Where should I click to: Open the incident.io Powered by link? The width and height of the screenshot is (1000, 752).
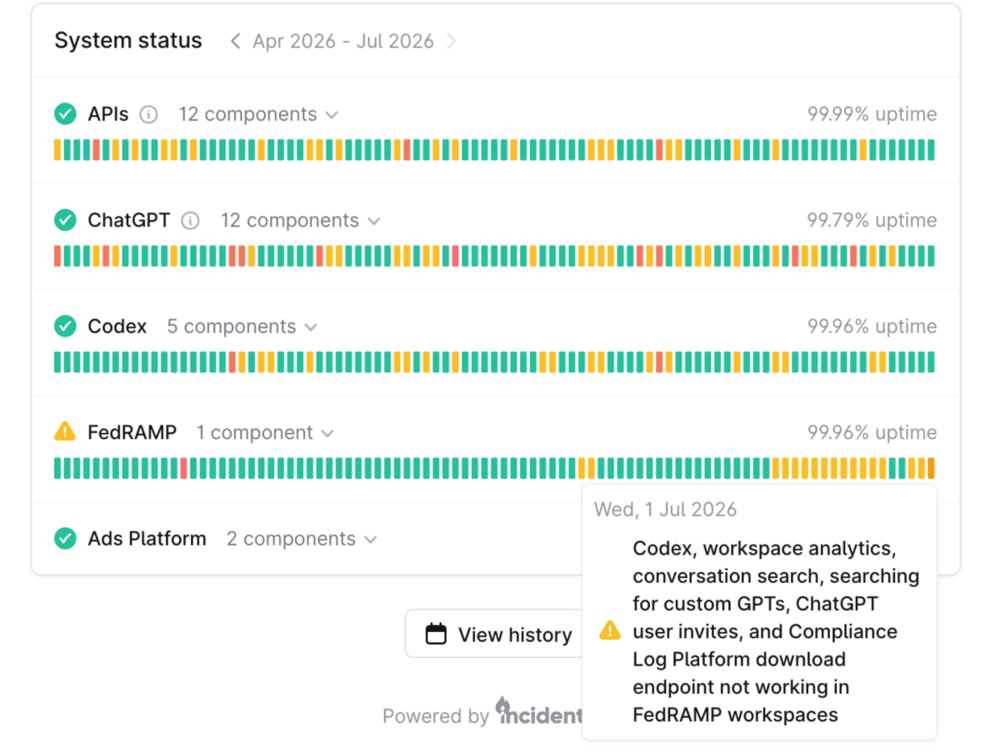(482, 713)
